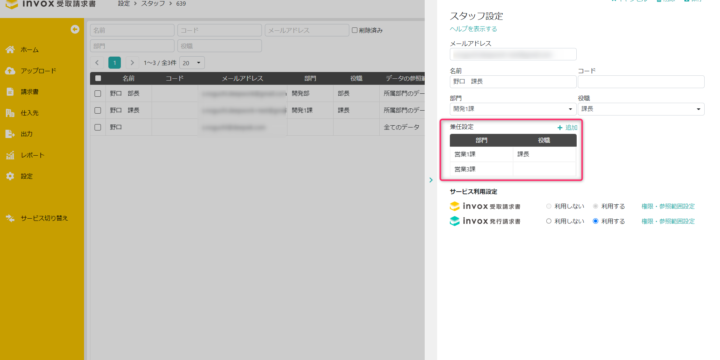720x360 pixels.
Task: Go to ホーム in the sidebar
Action: click(29, 50)
